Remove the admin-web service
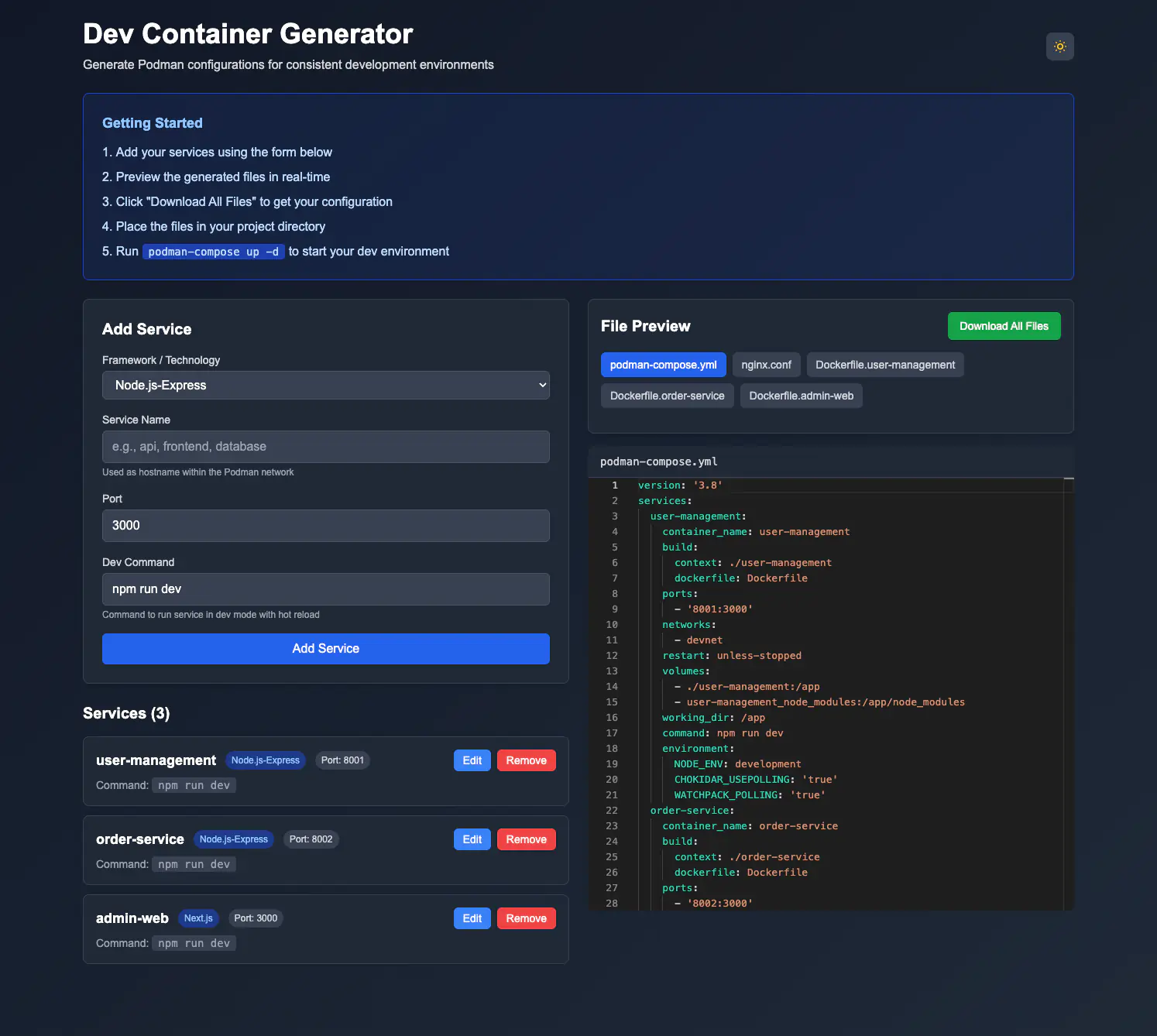The height and width of the screenshot is (1036, 1157). [526, 918]
